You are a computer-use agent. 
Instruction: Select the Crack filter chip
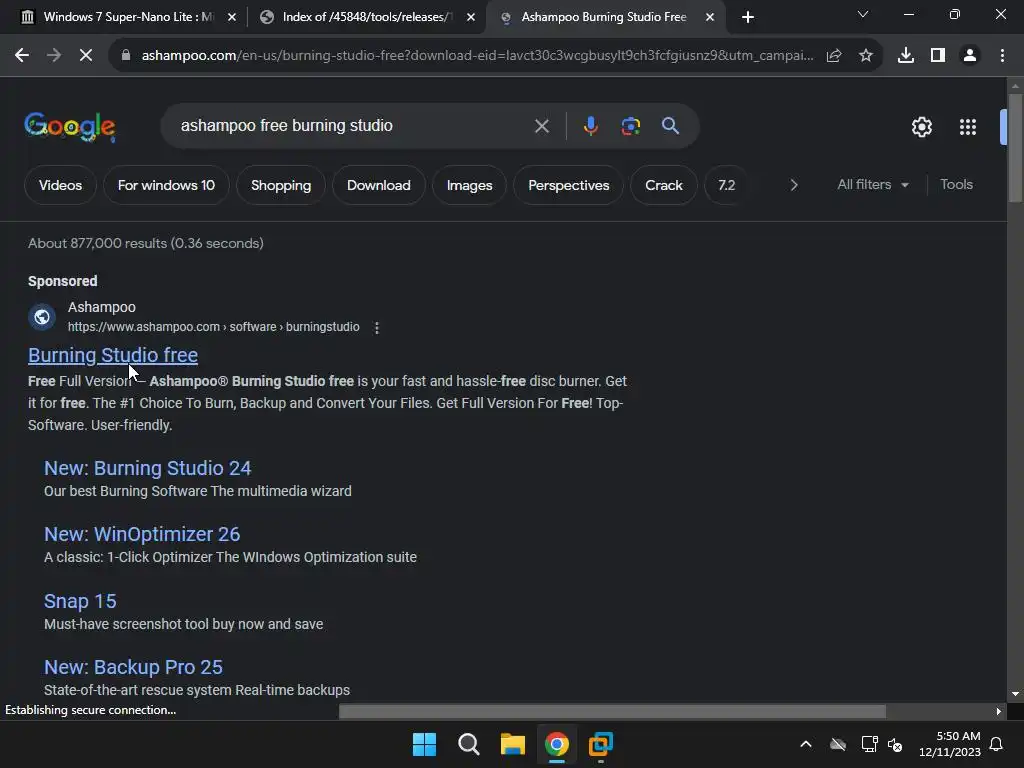click(x=664, y=185)
